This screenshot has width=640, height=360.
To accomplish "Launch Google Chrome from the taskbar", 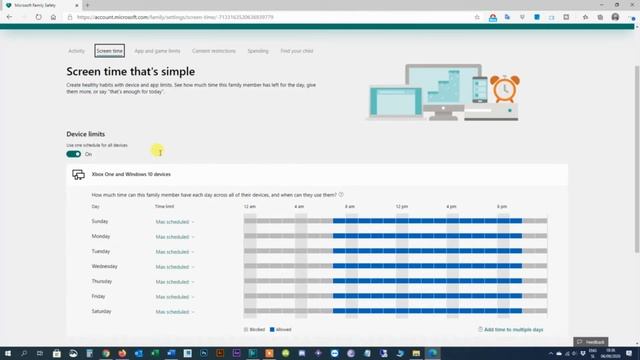I will (x=106, y=353).
